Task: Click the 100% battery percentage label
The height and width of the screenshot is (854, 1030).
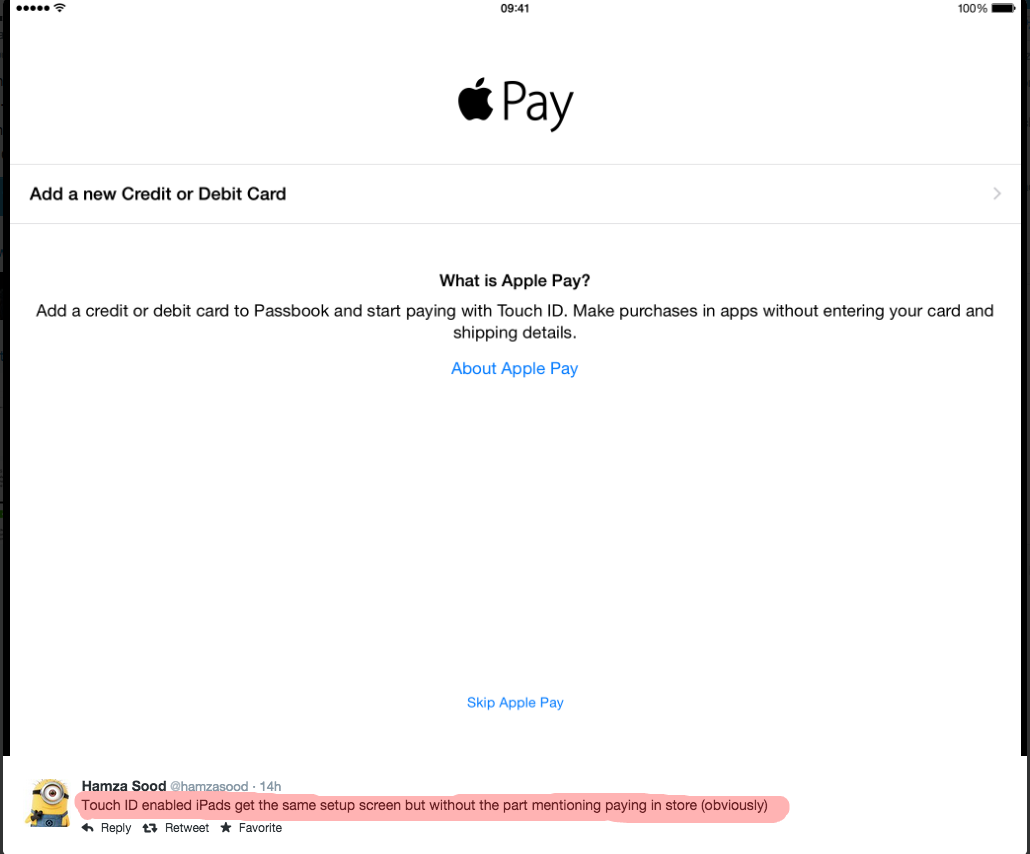Action: coord(972,8)
